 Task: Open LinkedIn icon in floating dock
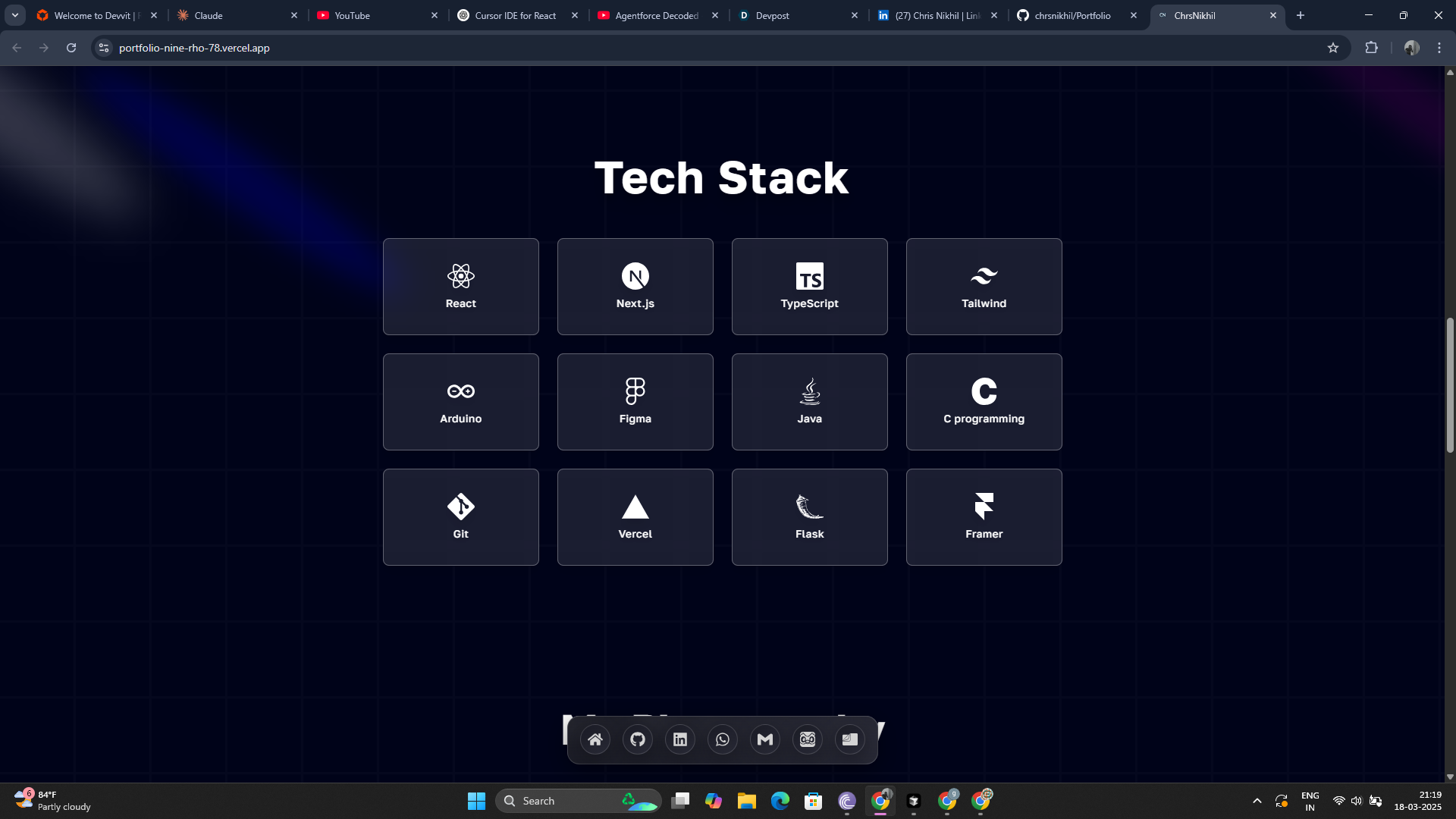click(680, 739)
